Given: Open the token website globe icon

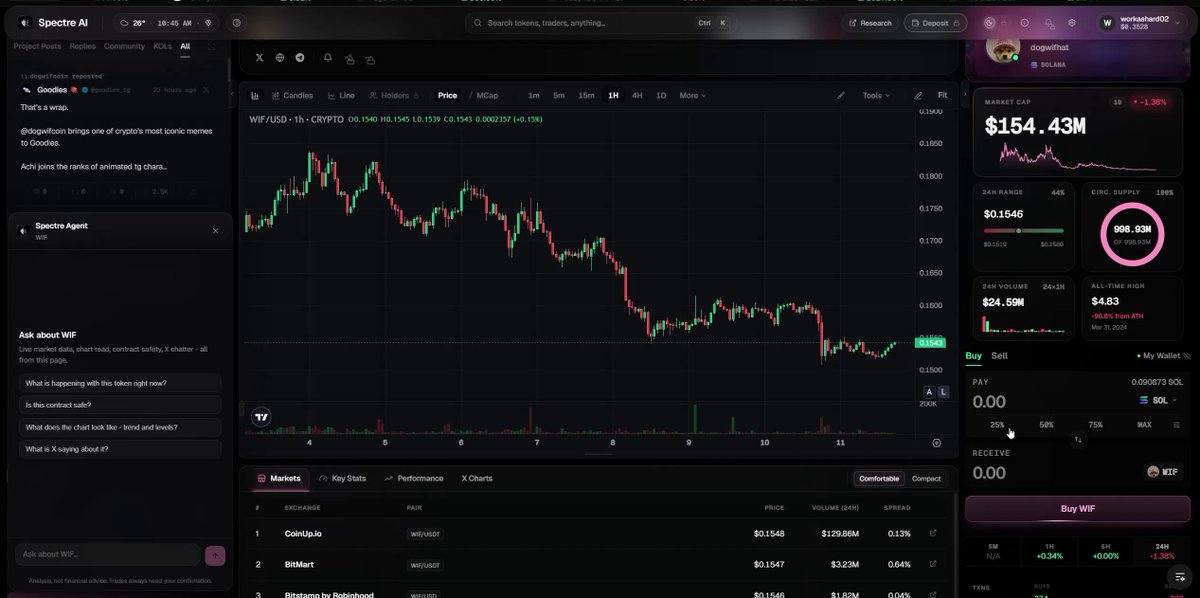Looking at the screenshot, I should tap(280, 58).
